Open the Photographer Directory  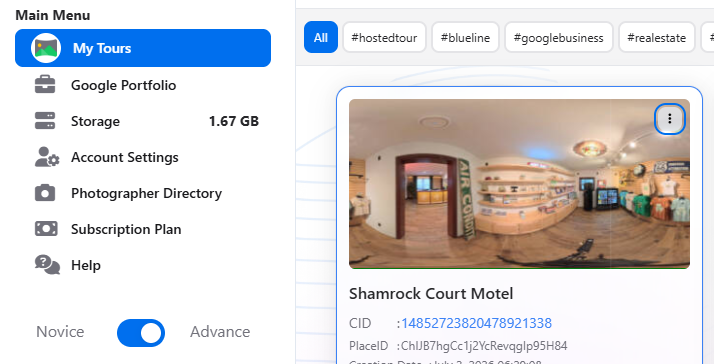click(143, 193)
